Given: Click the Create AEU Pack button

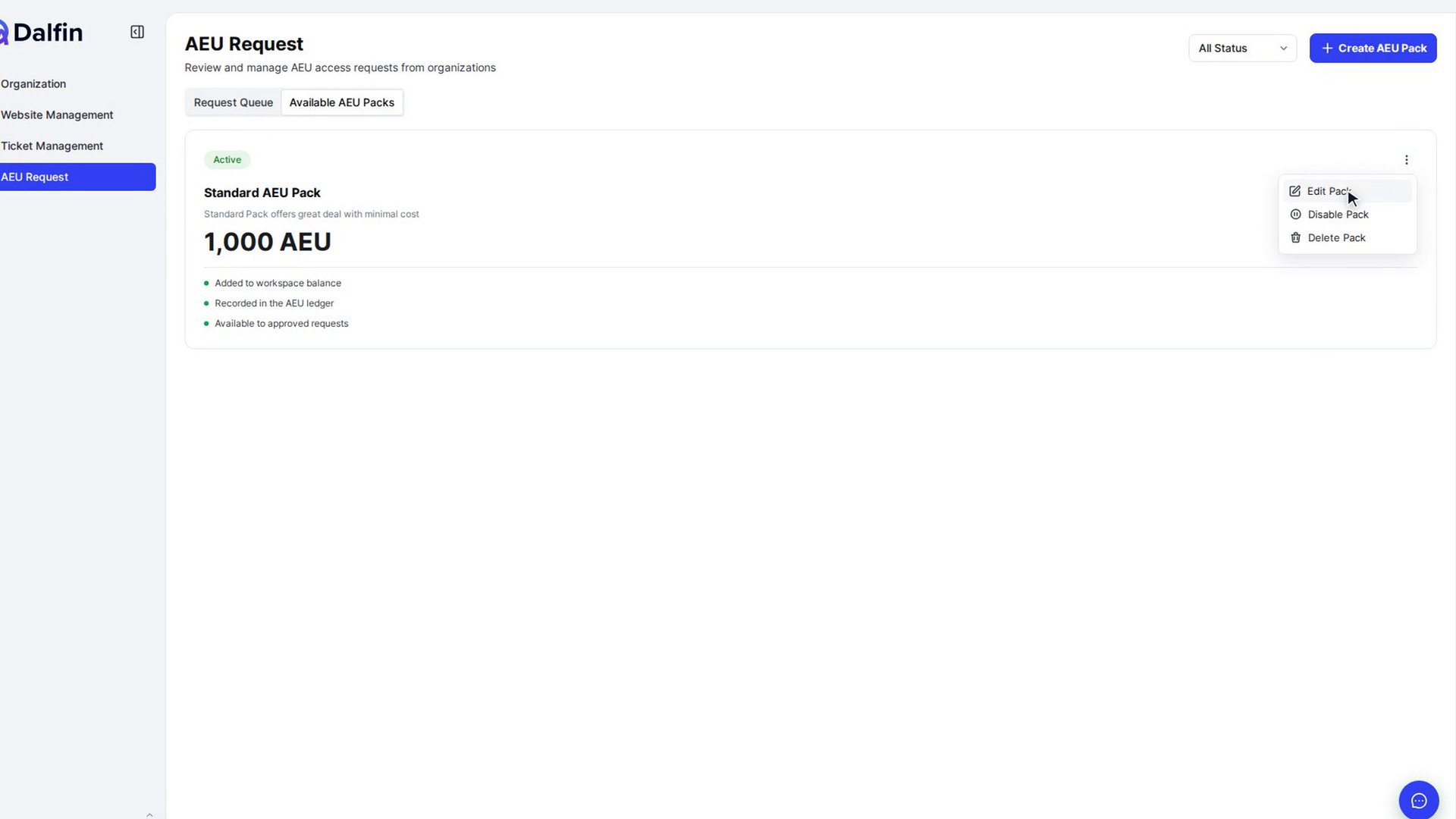Looking at the screenshot, I should pyautogui.click(x=1373, y=49).
